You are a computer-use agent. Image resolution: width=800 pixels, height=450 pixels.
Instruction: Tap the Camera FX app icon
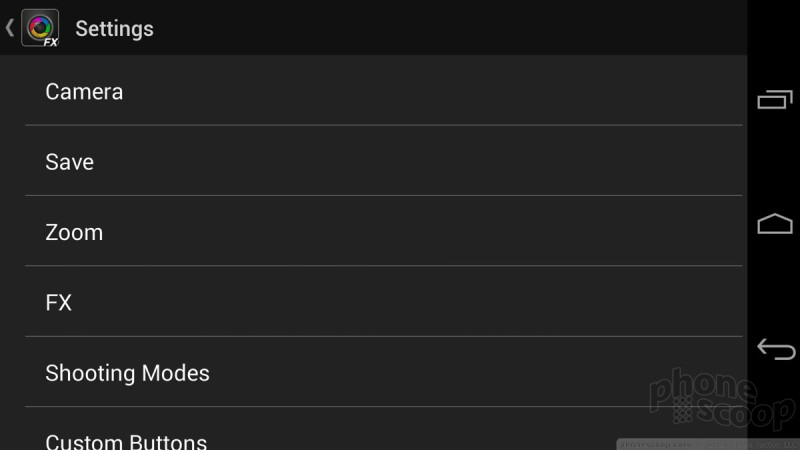click(x=40, y=28)
